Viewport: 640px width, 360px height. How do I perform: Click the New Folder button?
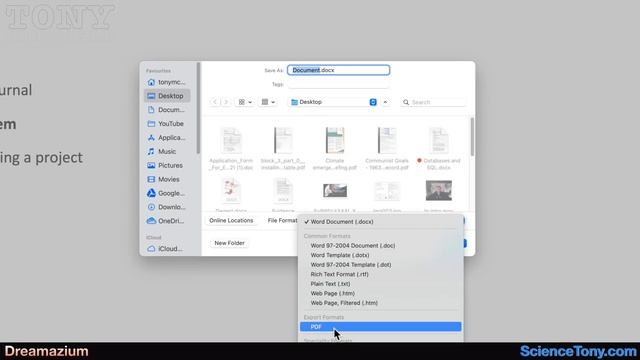click(x=229, y=243)
